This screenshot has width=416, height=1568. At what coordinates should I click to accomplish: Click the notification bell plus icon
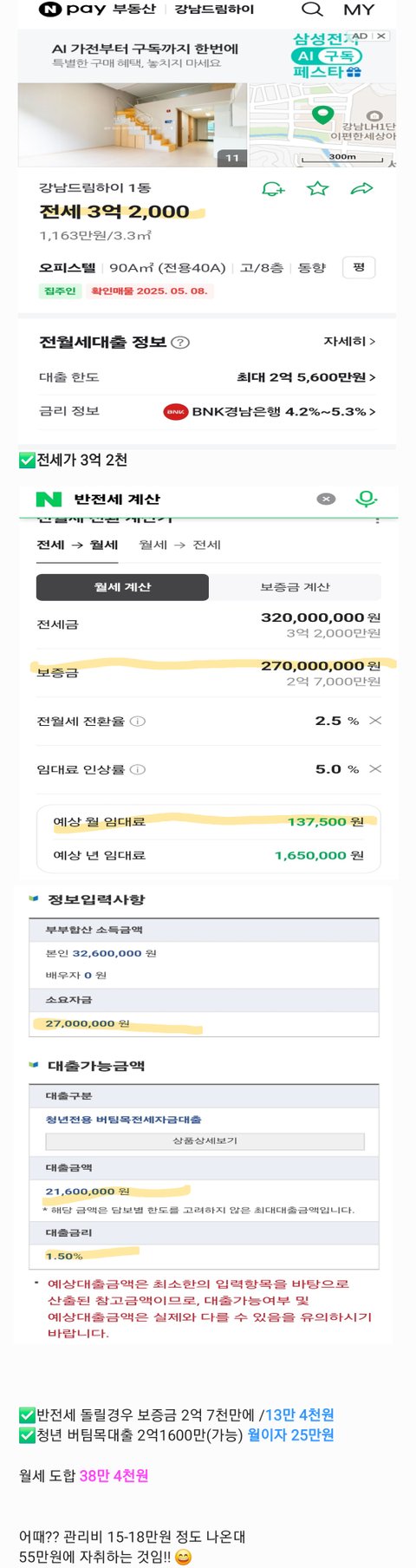pos(273,188)
